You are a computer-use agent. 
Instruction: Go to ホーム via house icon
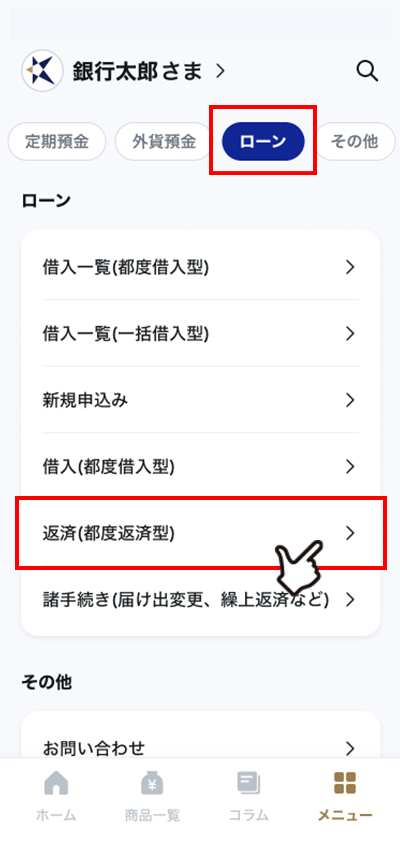click(56, 783)
